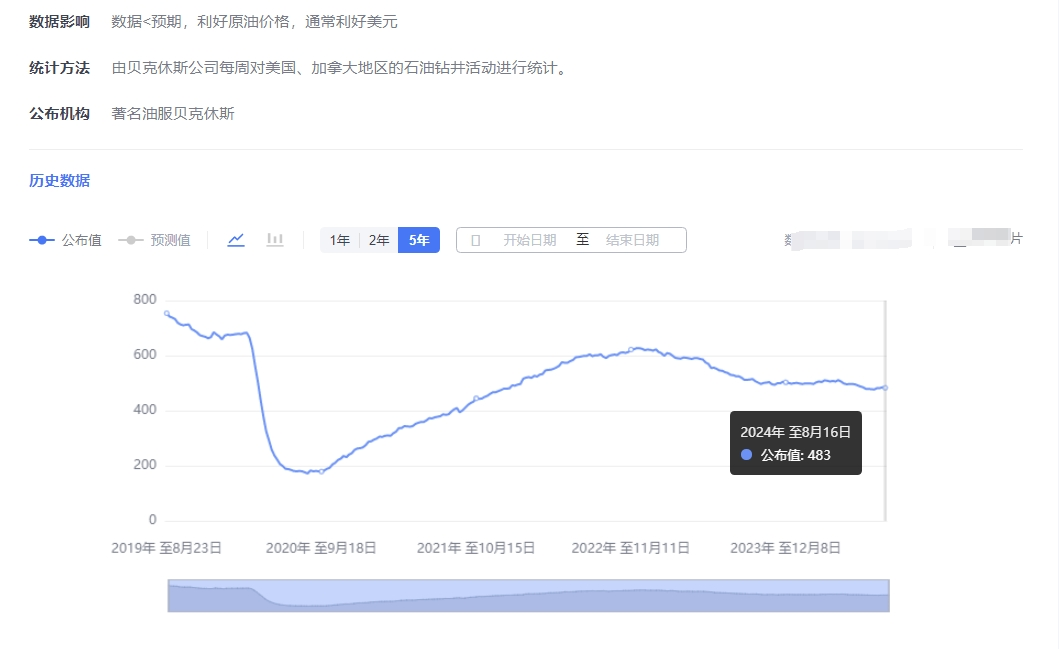Switch to line chart view icon
This screenshot has width=1059, height=649.
236,240
